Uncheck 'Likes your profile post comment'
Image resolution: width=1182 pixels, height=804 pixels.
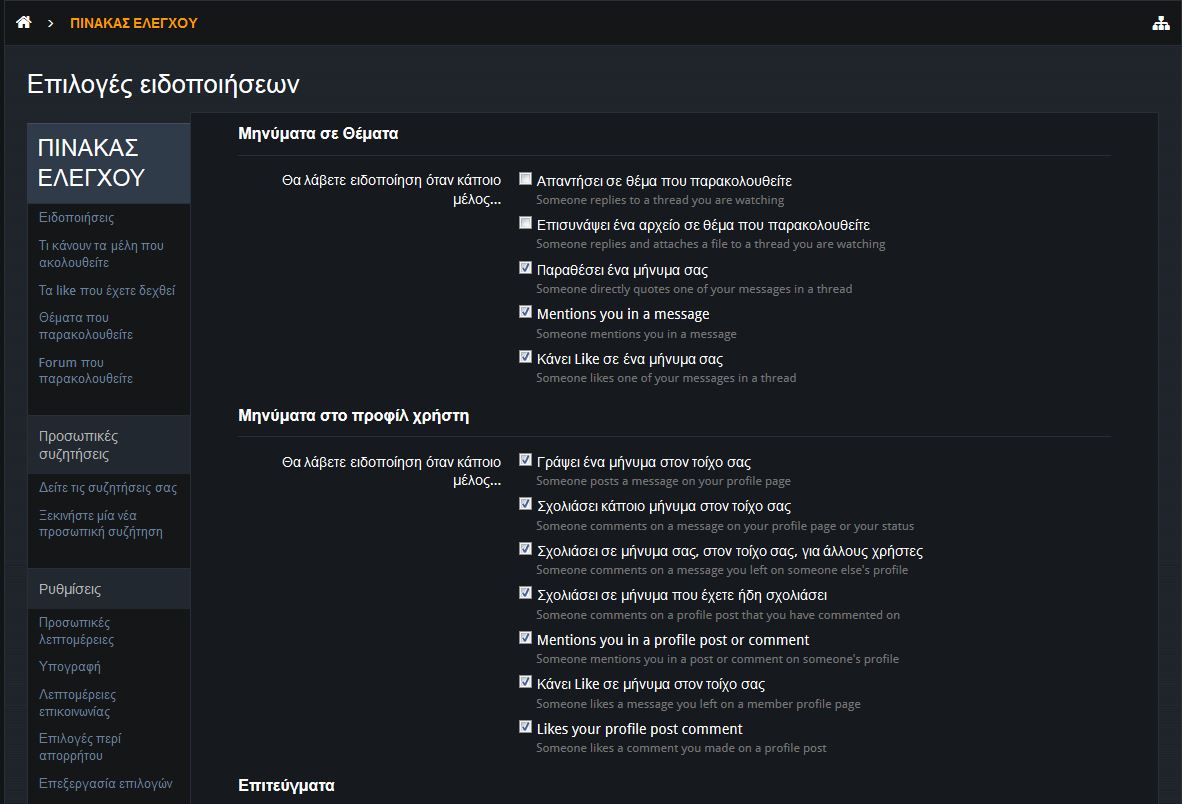click(x=525, y=726)
